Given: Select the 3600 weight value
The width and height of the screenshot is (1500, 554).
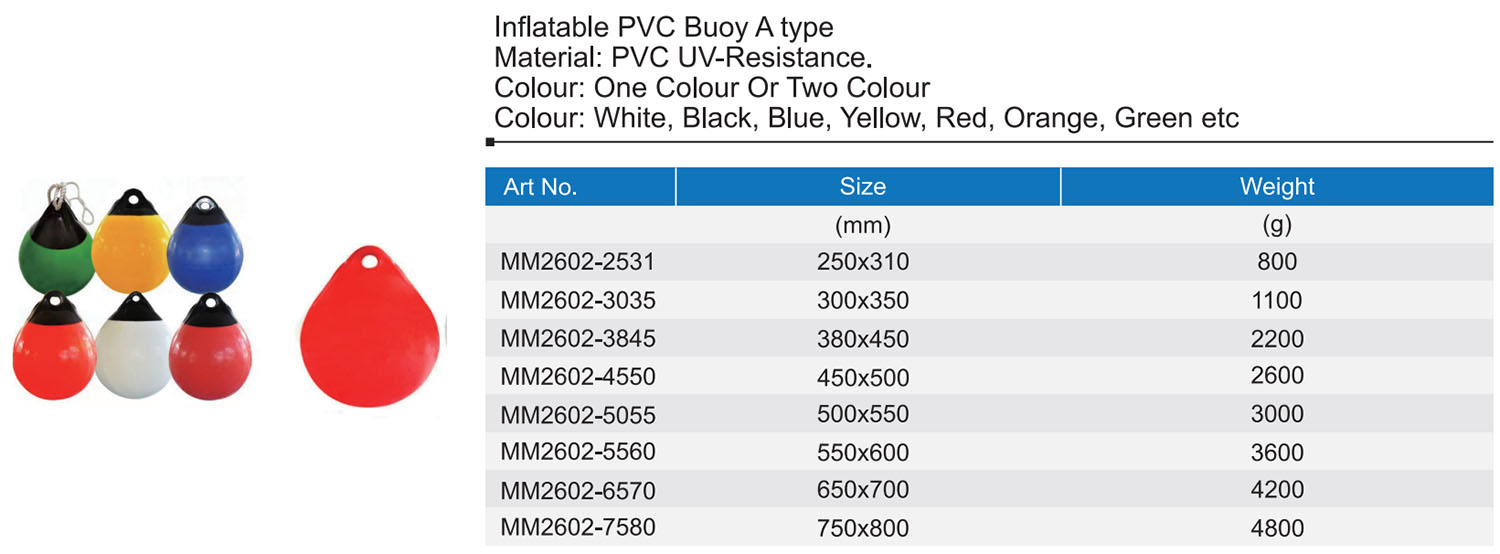Looking at the screenshot, I should click(x=1277, y=452).
